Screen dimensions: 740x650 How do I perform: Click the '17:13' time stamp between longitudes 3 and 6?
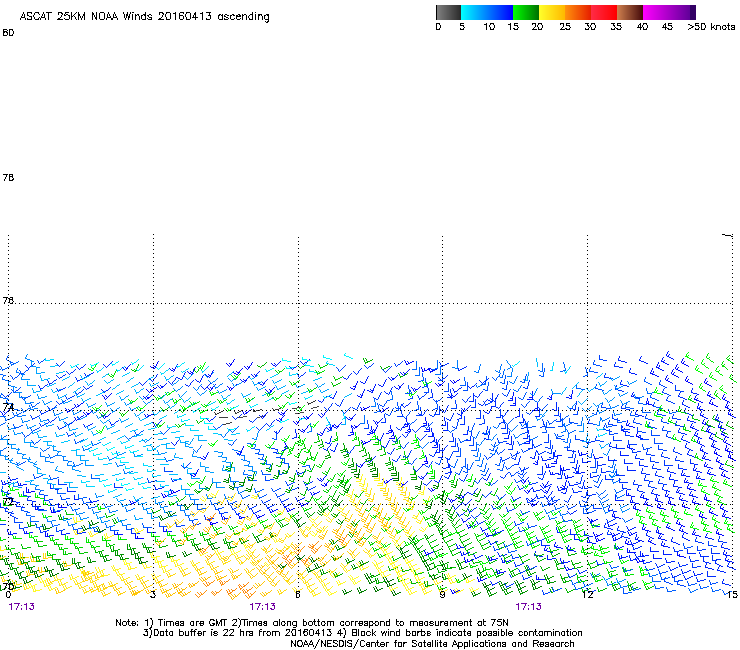(x=262, y=607)
